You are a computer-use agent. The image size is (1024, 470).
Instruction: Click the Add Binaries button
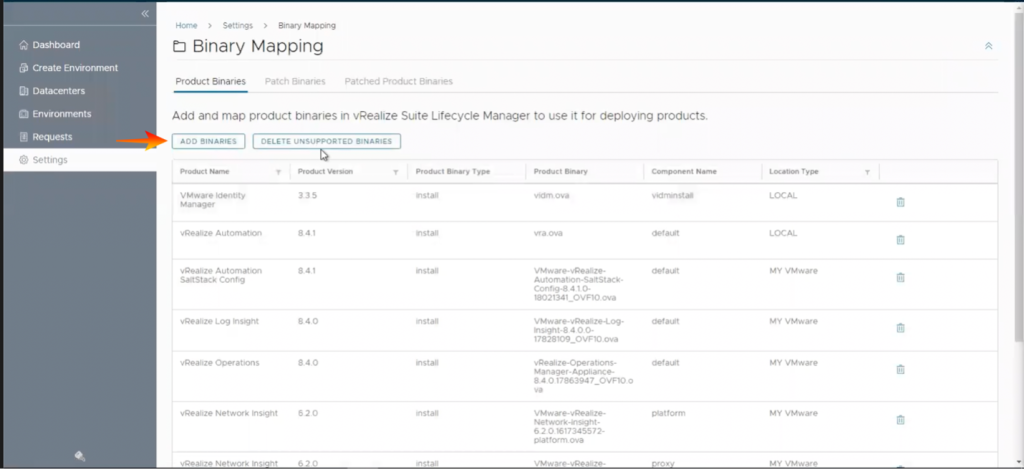click(208, 142)
